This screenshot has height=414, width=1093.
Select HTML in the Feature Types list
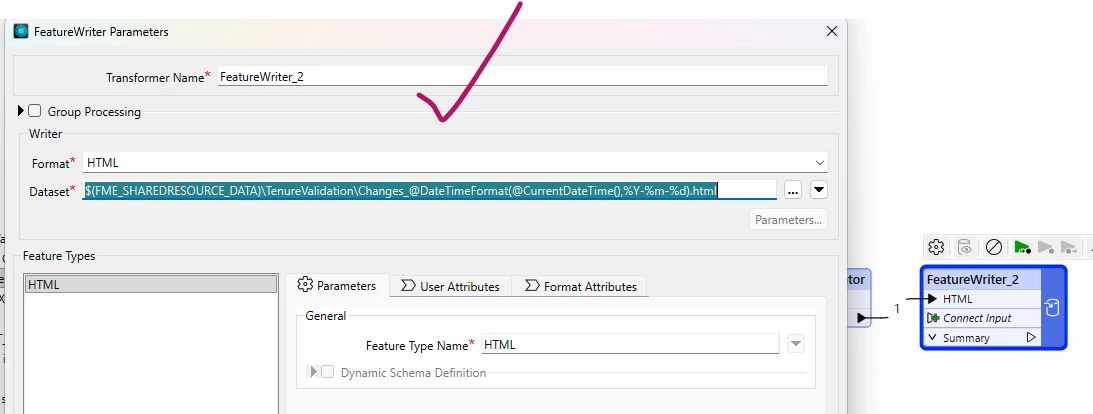151,284
